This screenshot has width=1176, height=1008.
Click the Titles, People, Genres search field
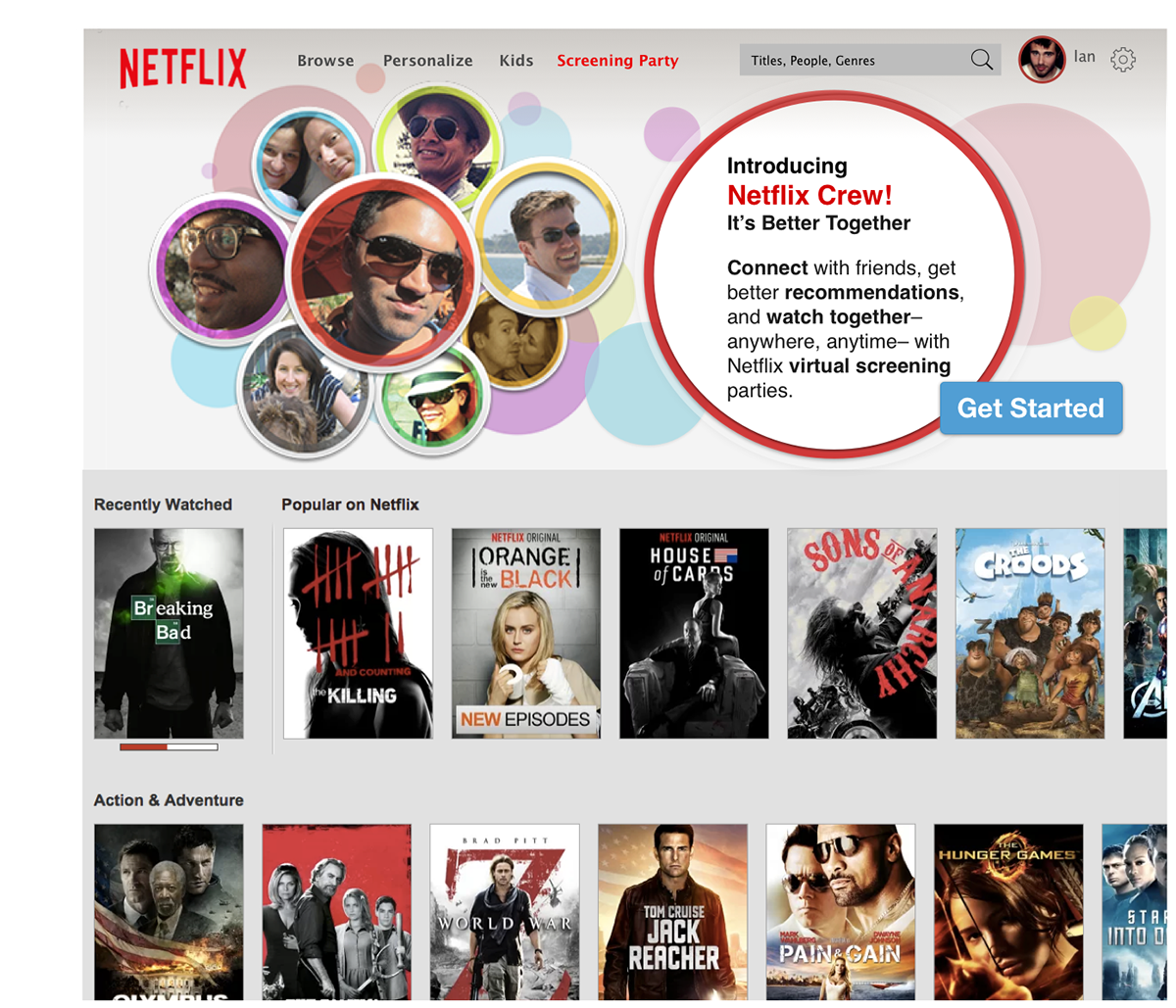[x=870, y=60]
